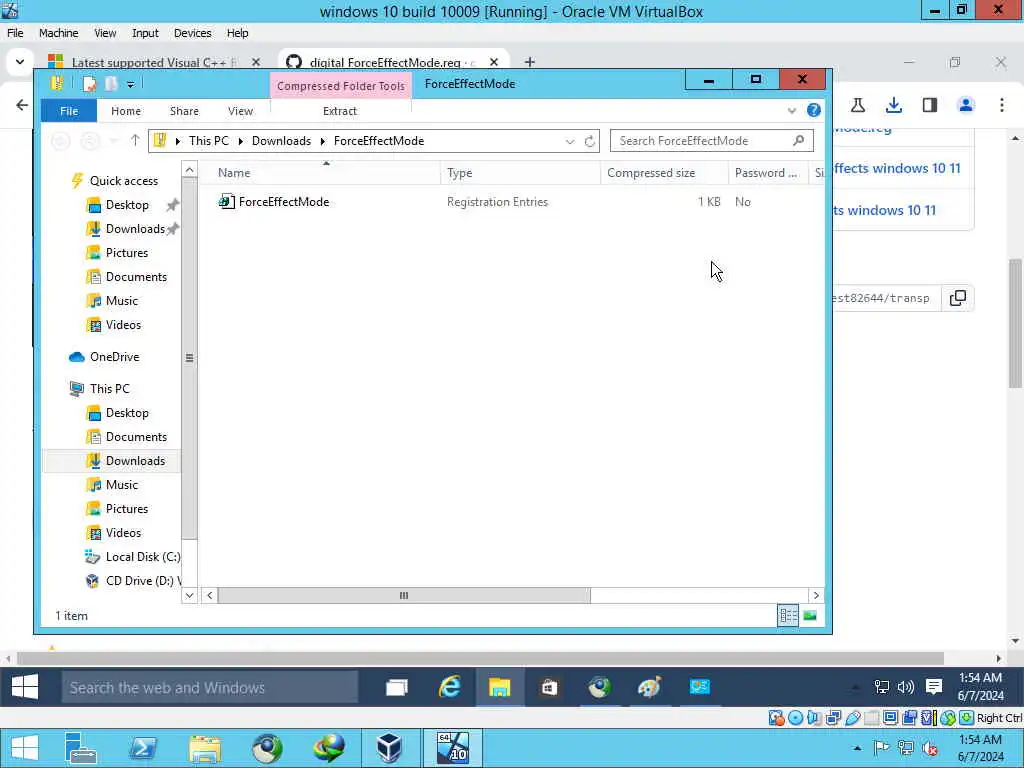Viewport: 1024px width, 768px height.
Task: Click the horizontal scrollbar thumb in file list
Action: 404,595
